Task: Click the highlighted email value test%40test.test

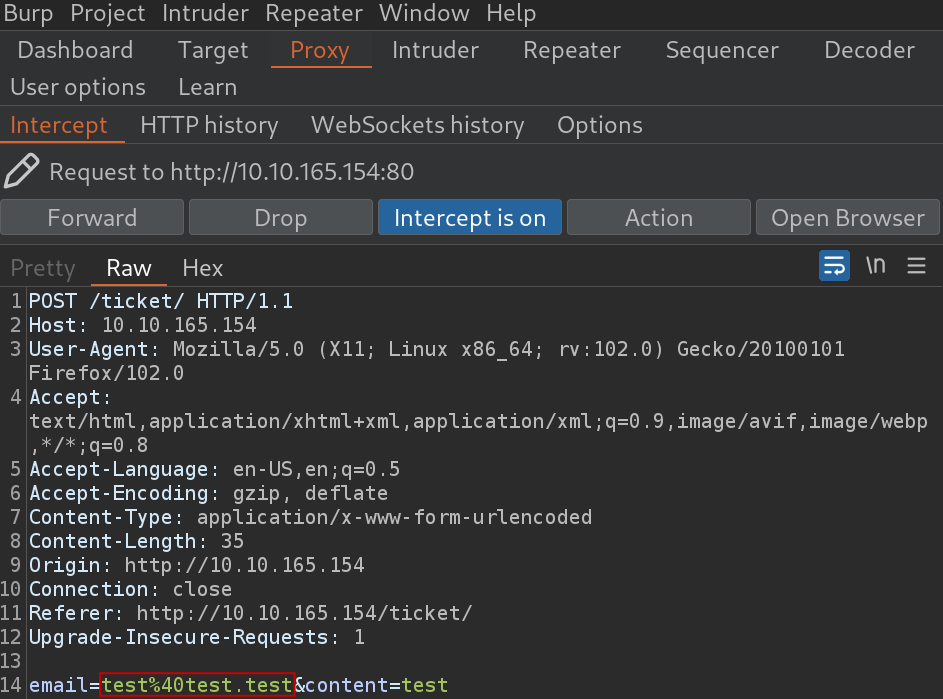Action: tap(197, 685)
